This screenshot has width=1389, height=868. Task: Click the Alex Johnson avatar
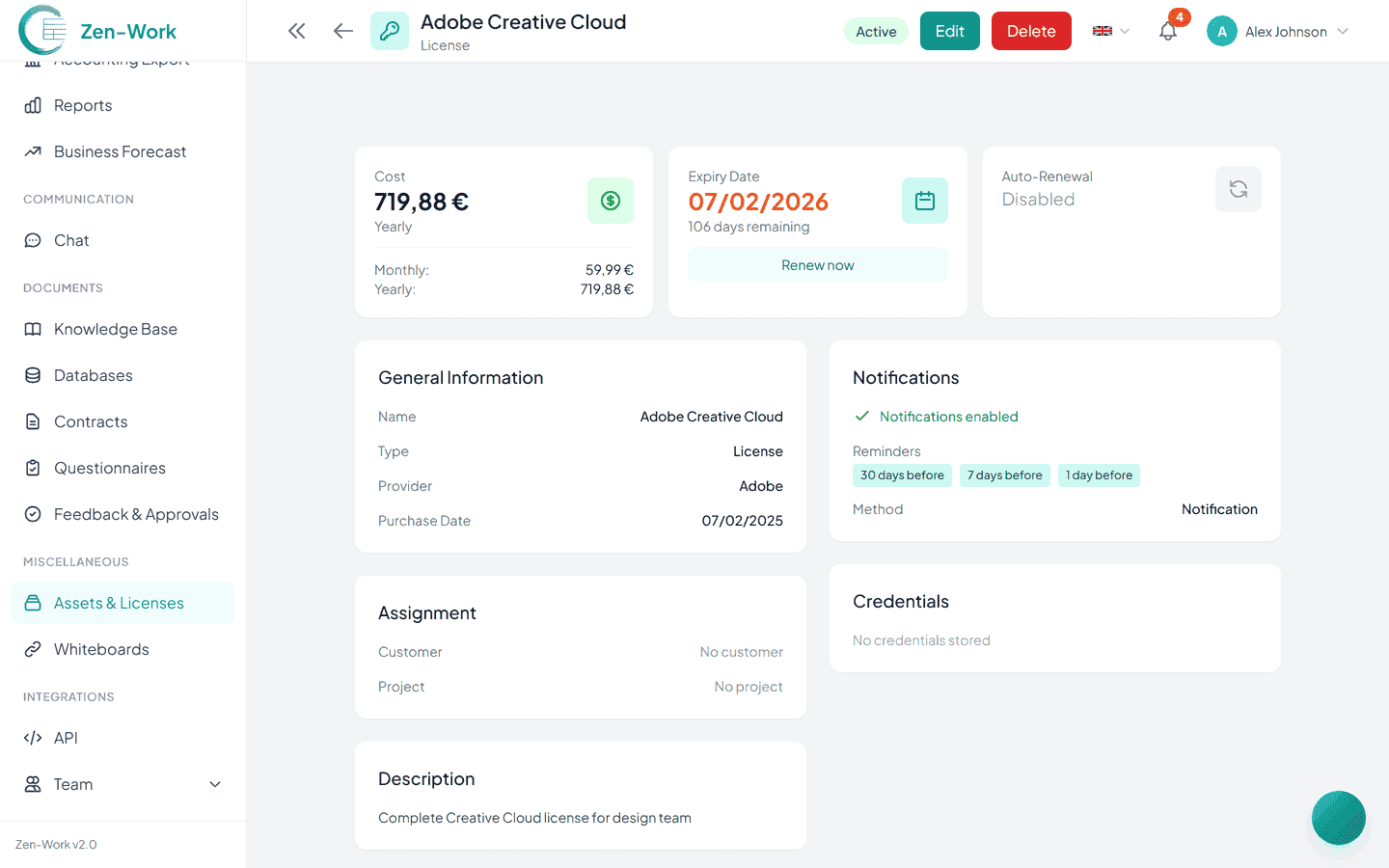(x=1222, y=31)
